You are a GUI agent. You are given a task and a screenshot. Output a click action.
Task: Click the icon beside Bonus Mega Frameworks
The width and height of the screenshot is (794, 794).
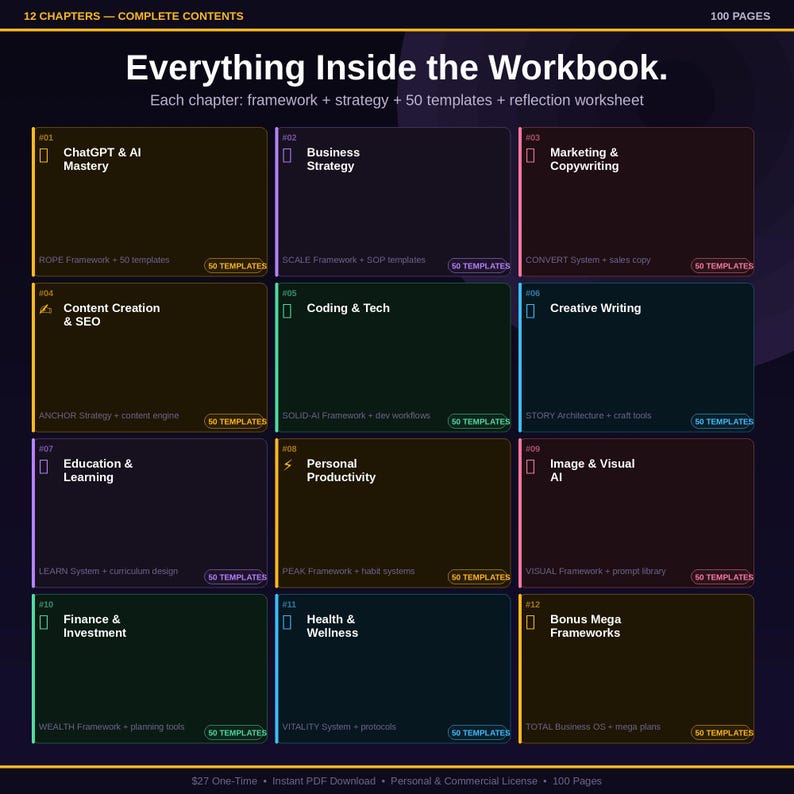coord(530,622)
